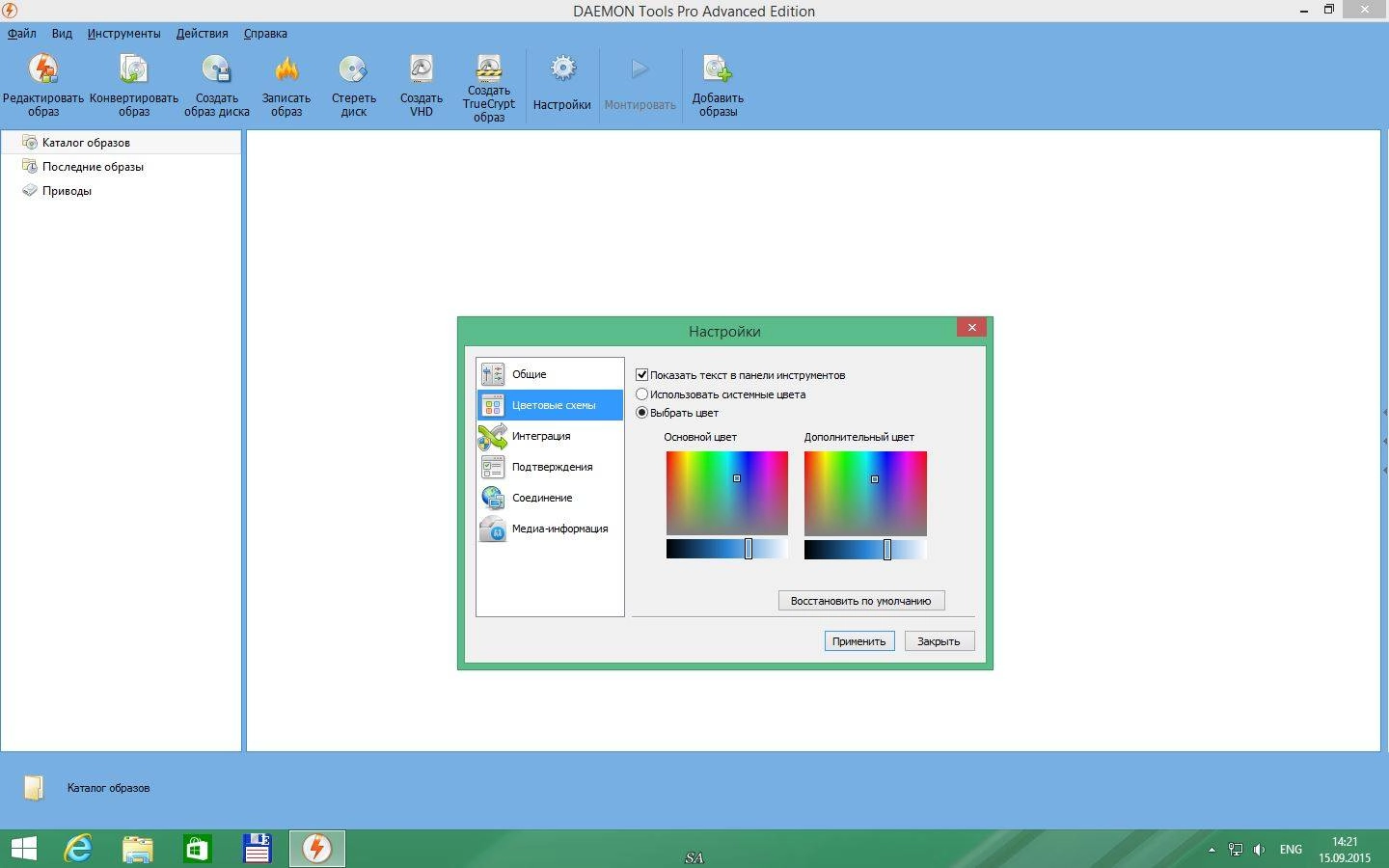Image resolution: width=1389 pixels, height=868 pixels.
Task: Select Выбрать цвет radio button
Action: point(641,412)
